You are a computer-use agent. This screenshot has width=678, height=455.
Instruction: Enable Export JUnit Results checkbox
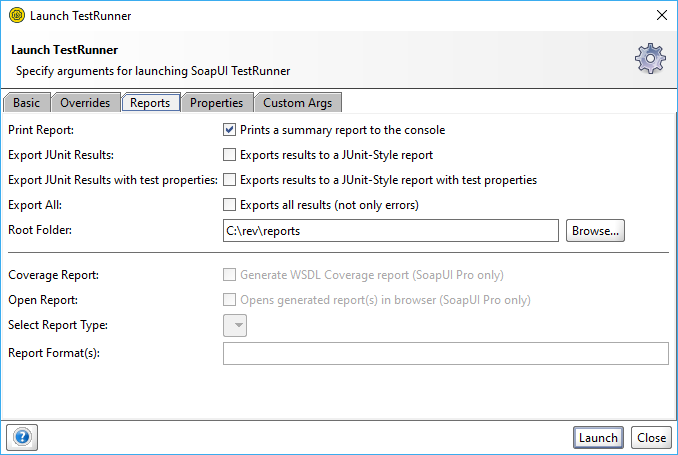pos(229,155)
